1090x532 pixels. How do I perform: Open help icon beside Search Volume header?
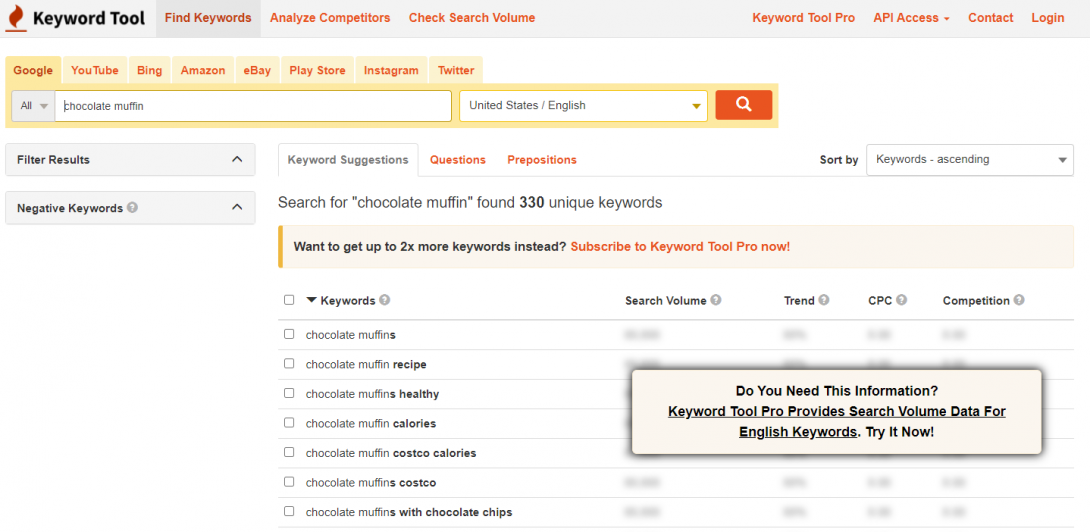pyautogui.click(x=715, y=300)
